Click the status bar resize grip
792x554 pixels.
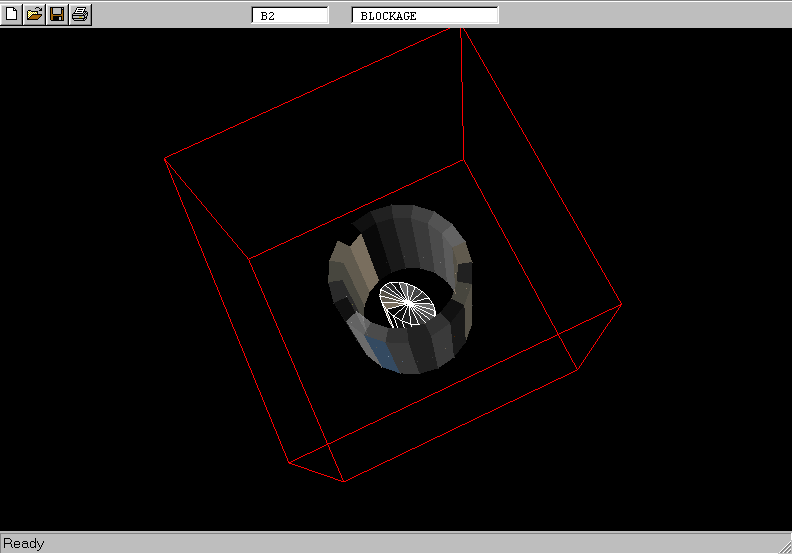click(783, 545)
